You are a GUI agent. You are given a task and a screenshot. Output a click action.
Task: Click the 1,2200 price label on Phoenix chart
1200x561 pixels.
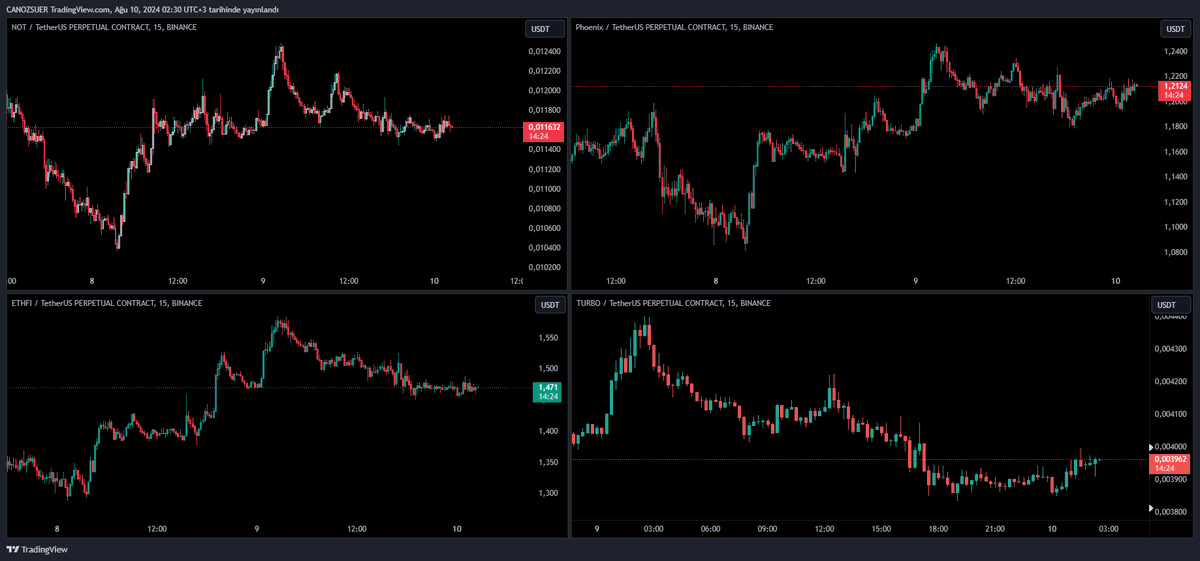[1174, 75]
